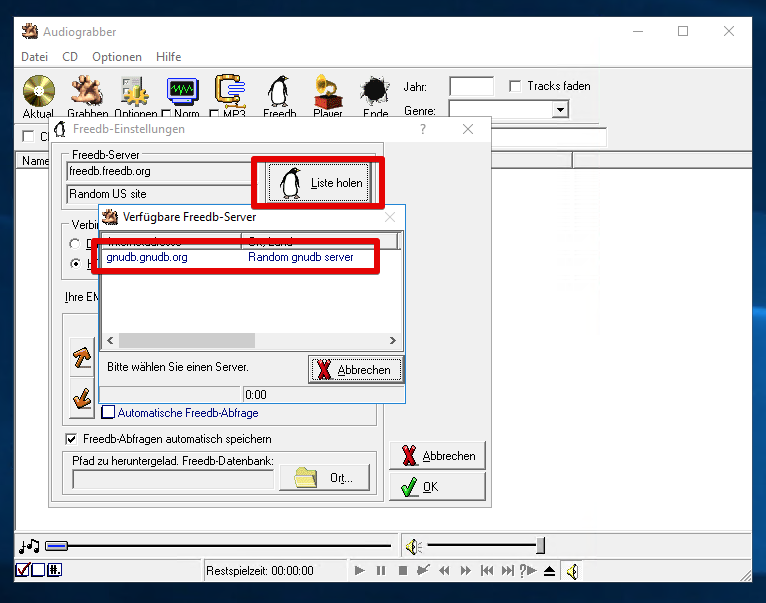Click the Pause playback button
This screenshot has width=766, height=603.
(x=381, y=570)
